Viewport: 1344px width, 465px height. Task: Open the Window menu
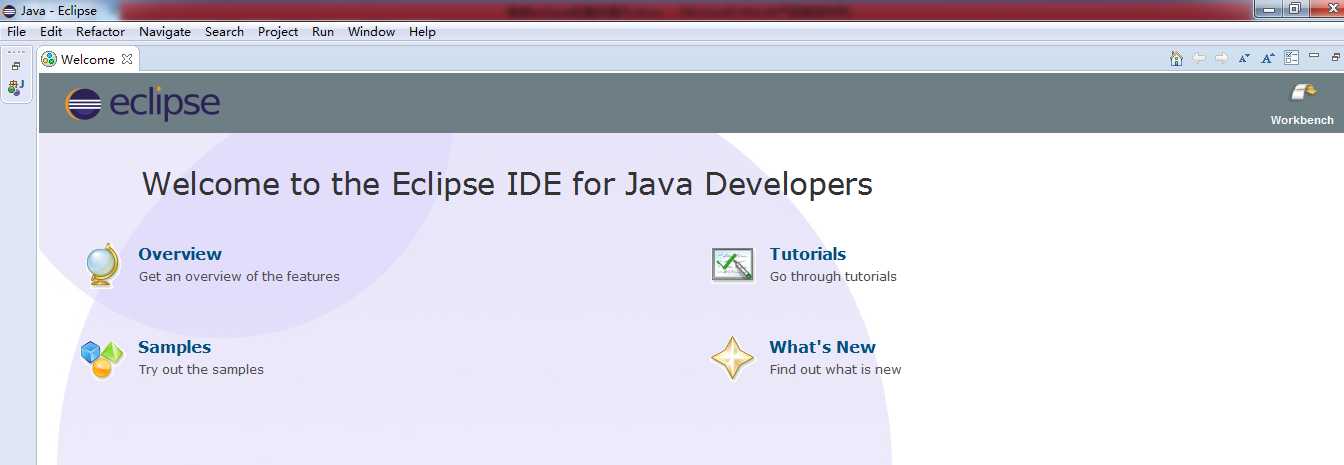click(371, 32)
